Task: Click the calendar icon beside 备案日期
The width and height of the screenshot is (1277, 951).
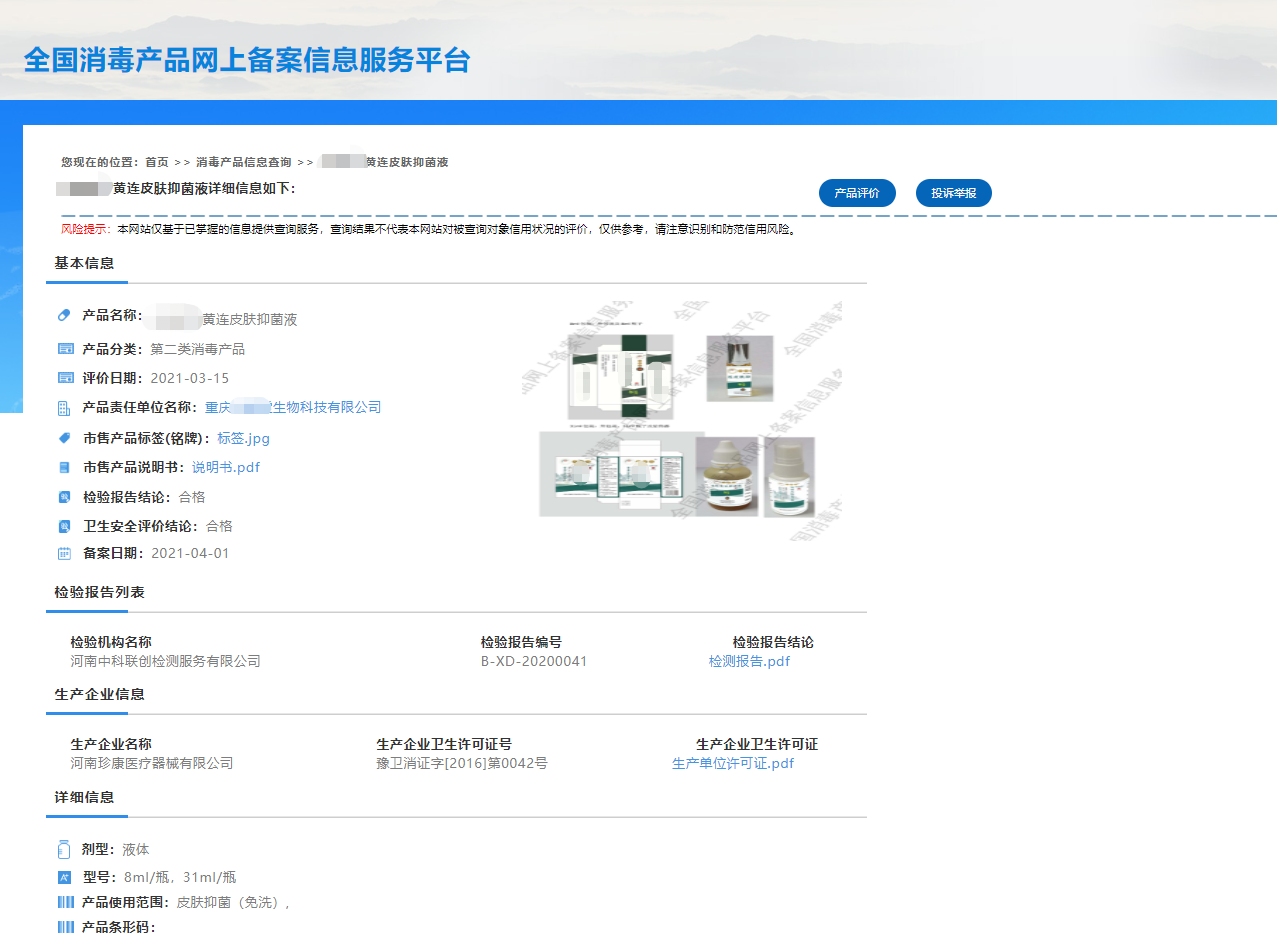Action: (x=65, y=554)
